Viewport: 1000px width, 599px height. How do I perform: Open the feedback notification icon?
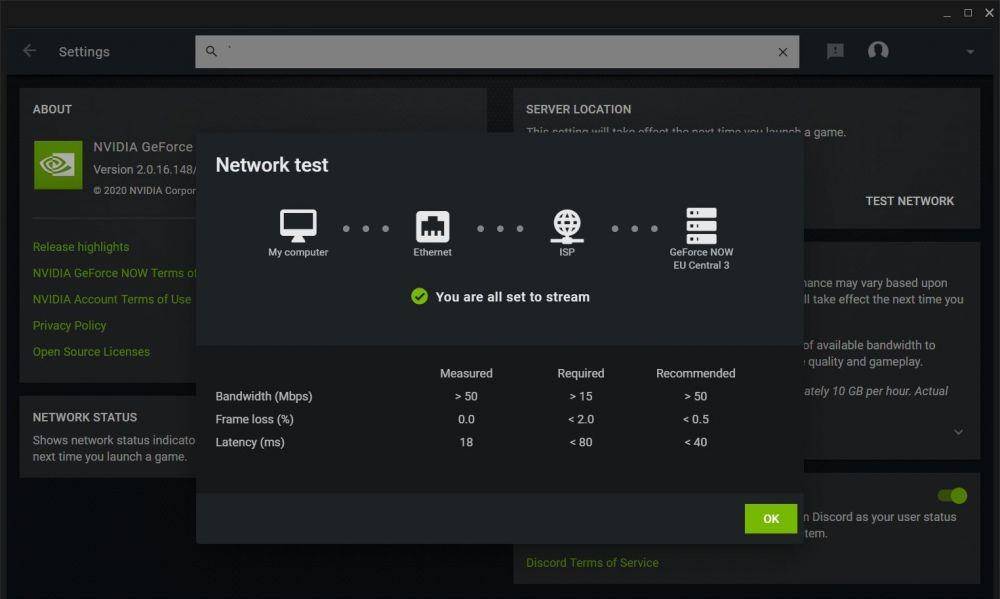click(x=835, y=51)
